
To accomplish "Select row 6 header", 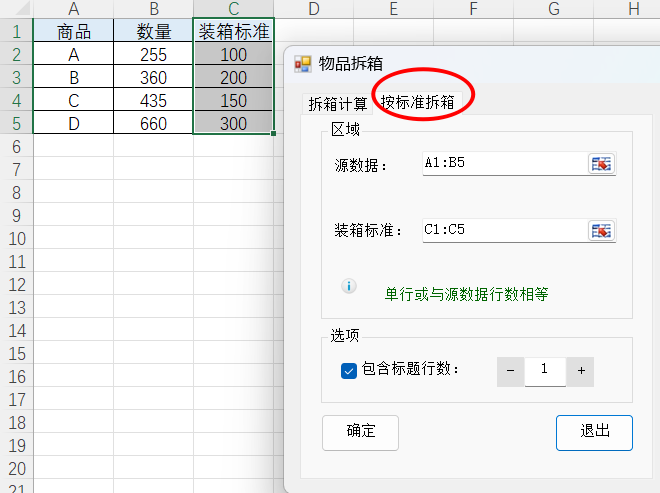I will coord(16,147).
